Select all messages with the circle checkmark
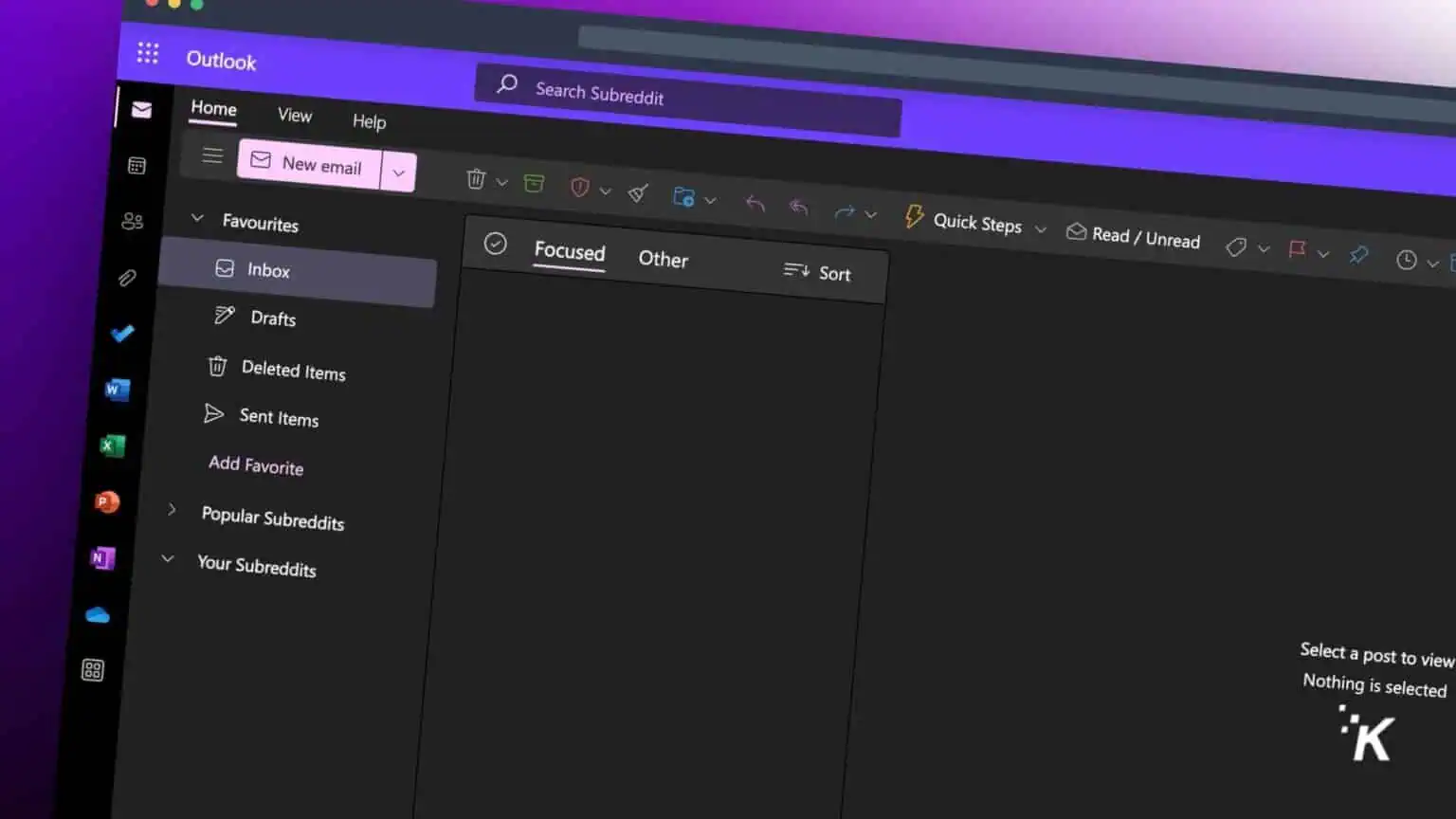 point(495,244)
